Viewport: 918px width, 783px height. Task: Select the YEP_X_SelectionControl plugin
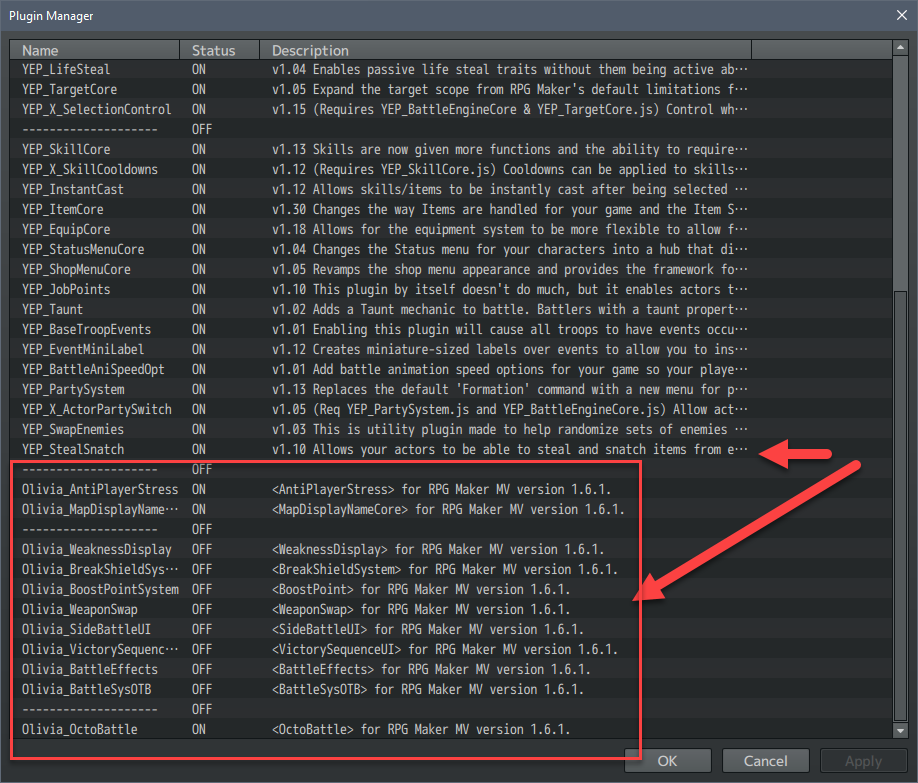coord(451,109)
